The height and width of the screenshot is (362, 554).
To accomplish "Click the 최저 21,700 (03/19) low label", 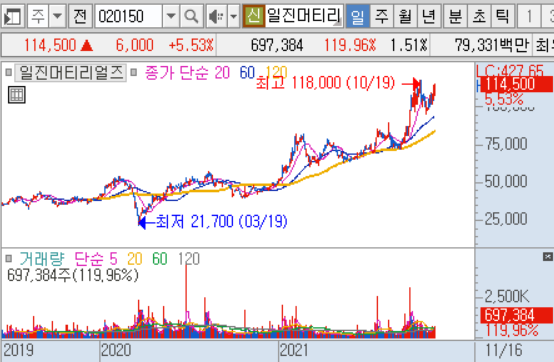I will point(222,222).
